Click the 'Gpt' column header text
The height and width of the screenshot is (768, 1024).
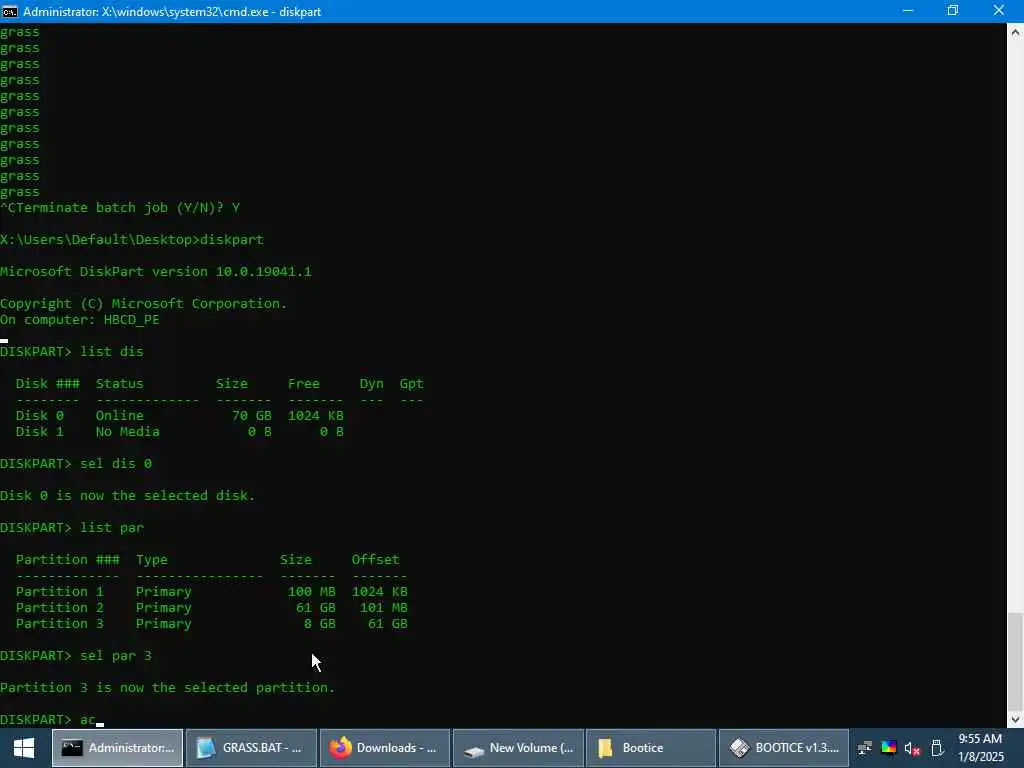tap(411, 384)
